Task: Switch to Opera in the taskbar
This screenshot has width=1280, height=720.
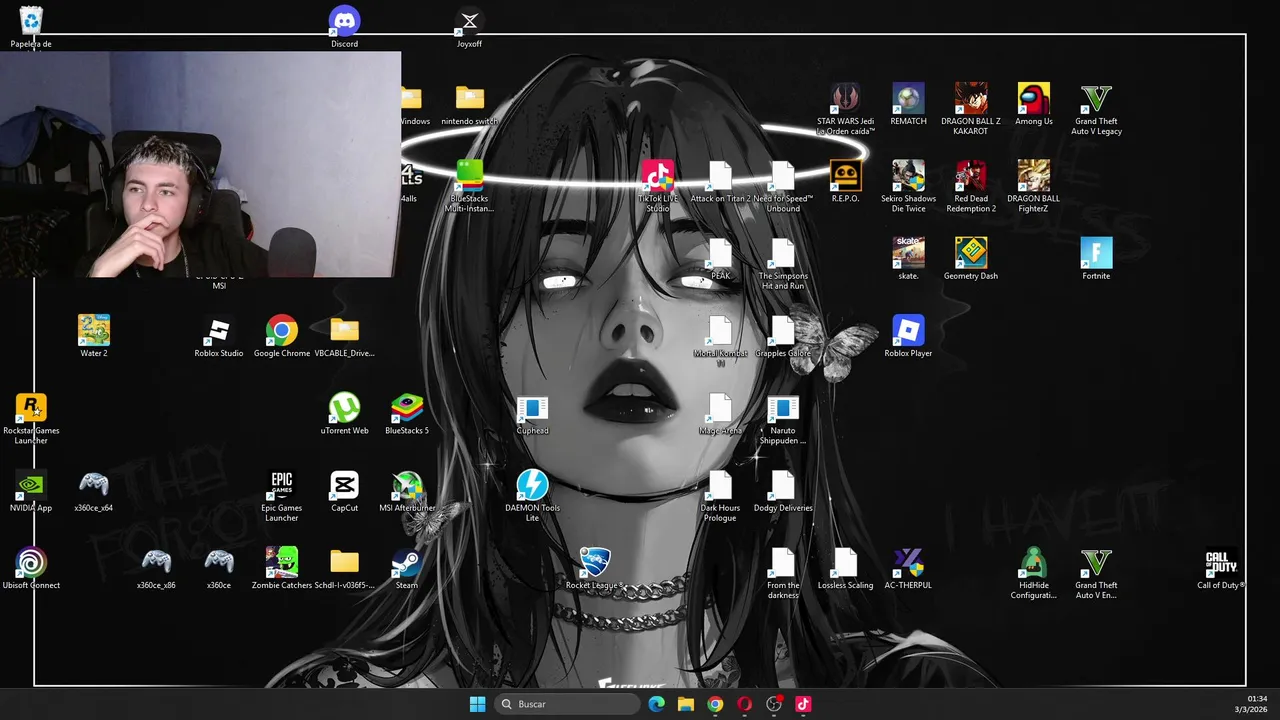Action: point(744,704)
